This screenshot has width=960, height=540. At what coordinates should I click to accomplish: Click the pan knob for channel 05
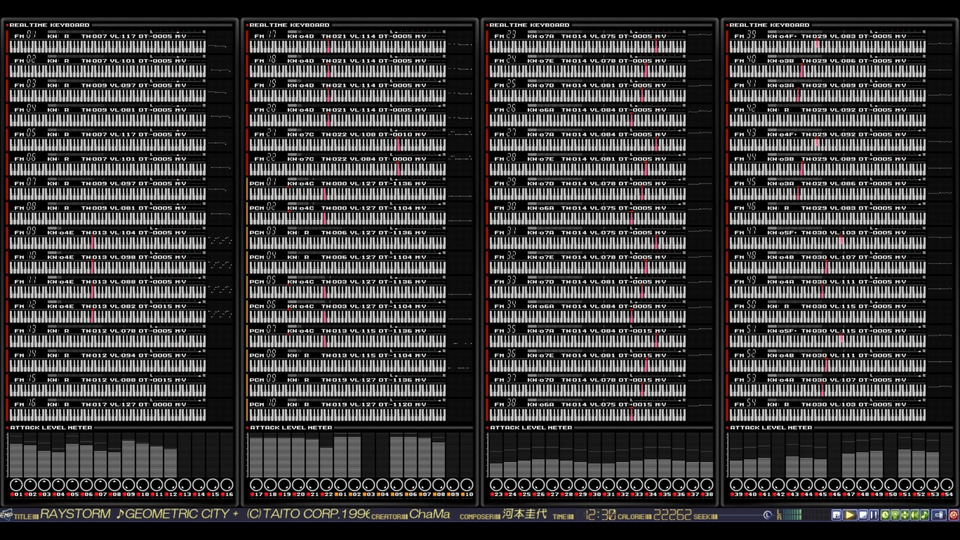[x=72, y=484]
